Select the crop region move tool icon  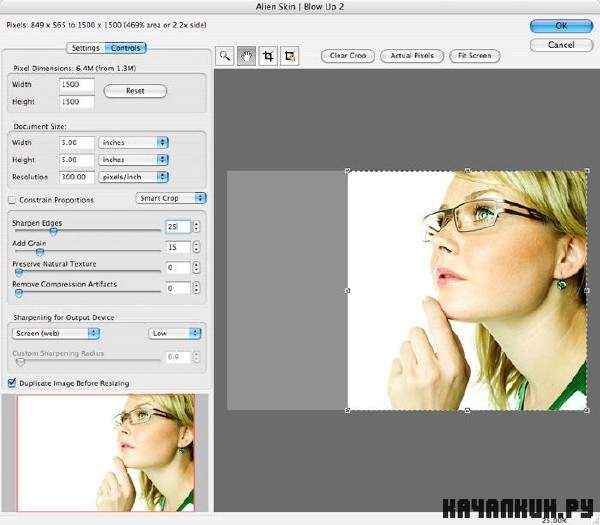290,56
